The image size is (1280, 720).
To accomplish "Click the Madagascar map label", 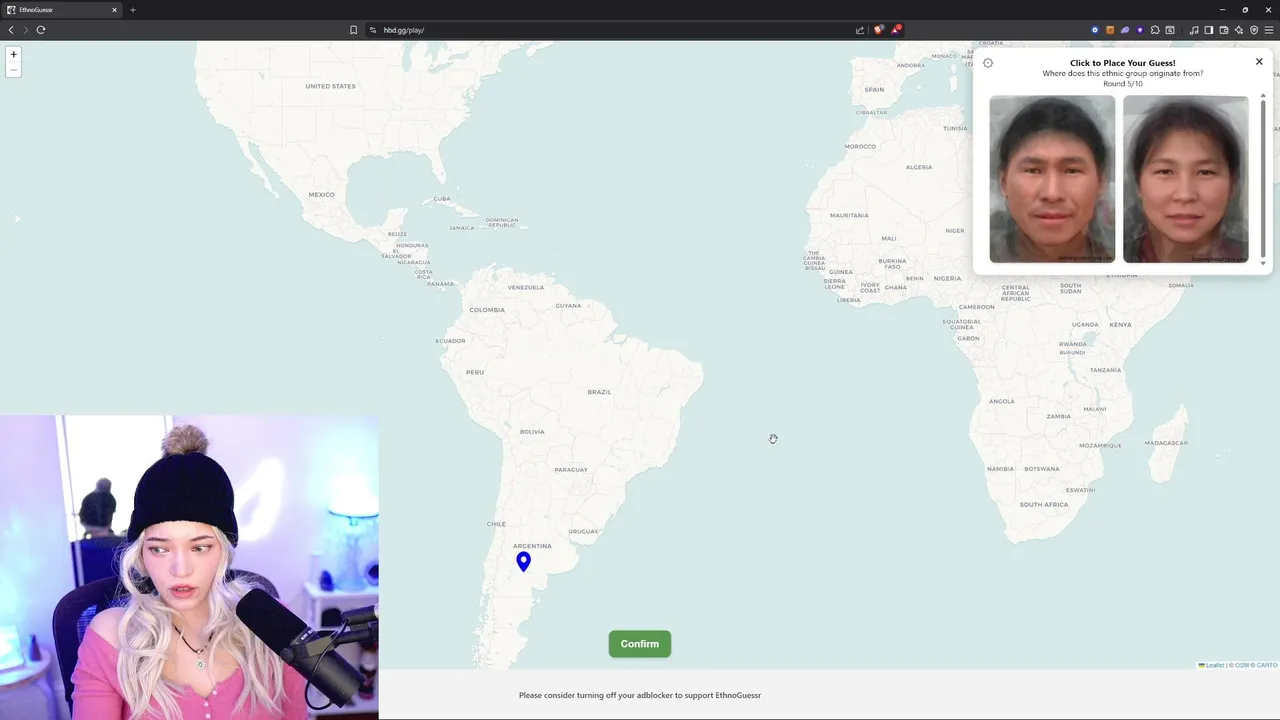I will point(1166,443).
